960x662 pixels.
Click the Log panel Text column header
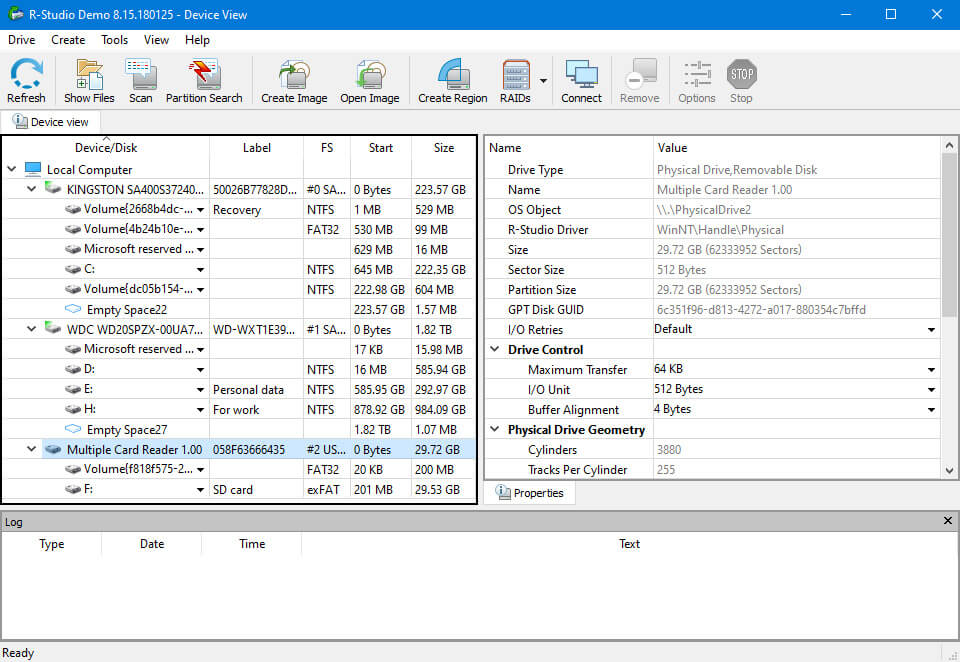coord(629,544)
